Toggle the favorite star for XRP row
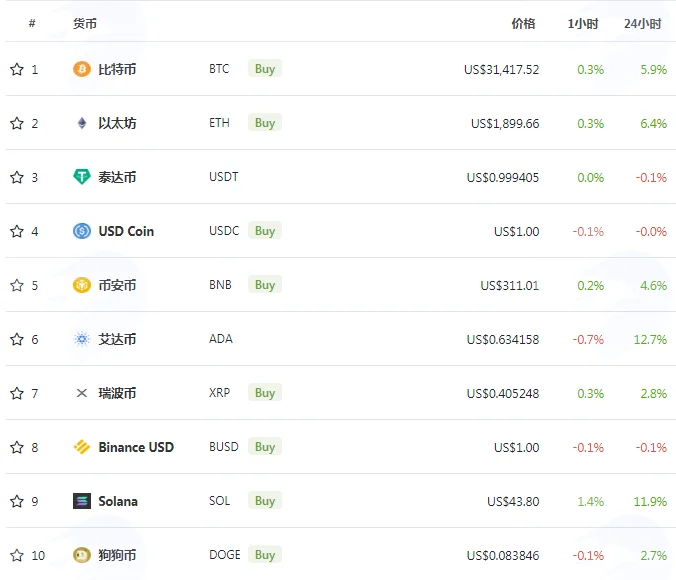676x580 pixels. point(17,393)
